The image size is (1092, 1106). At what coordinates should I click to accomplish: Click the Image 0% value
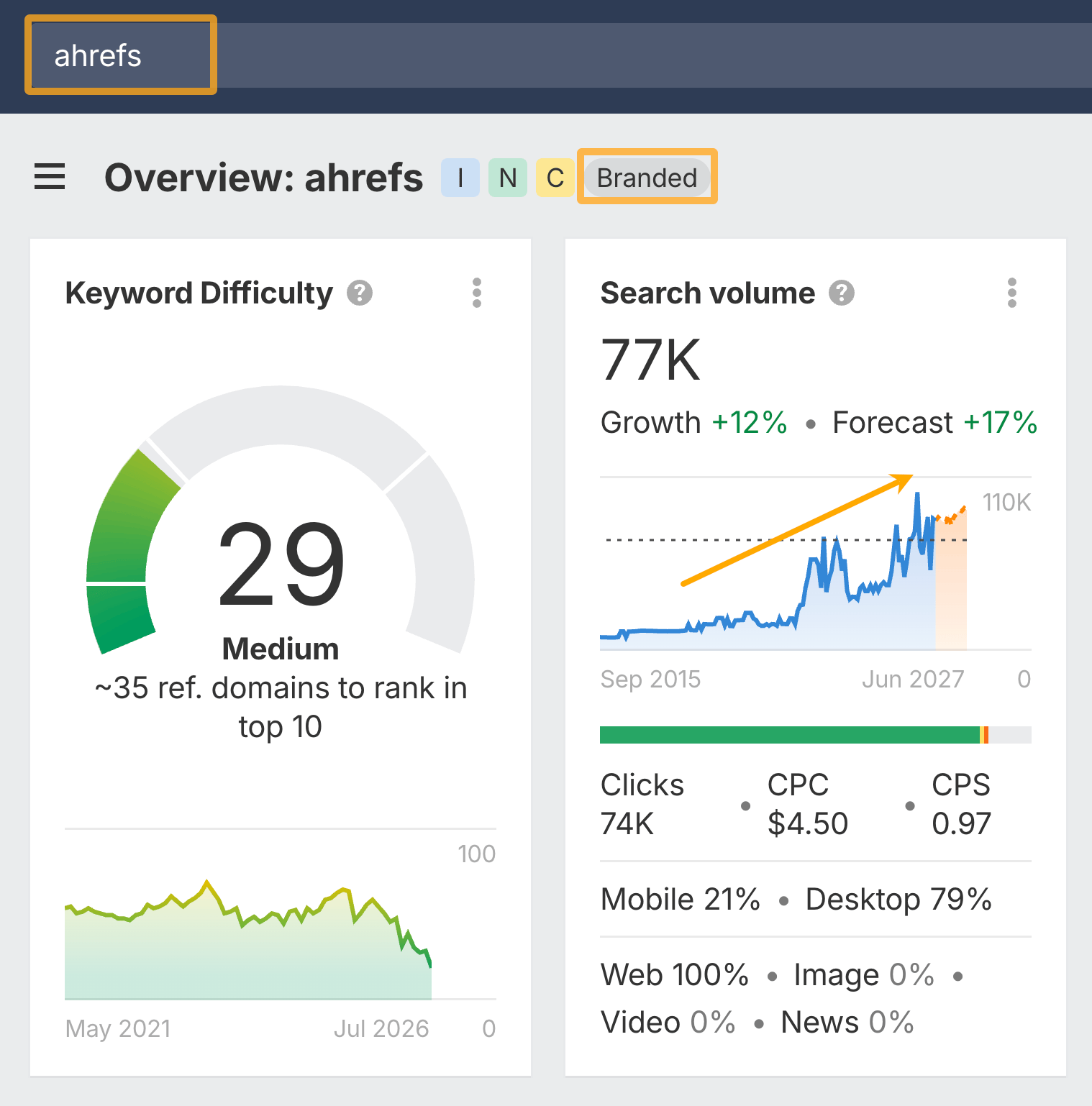[864, 975]
